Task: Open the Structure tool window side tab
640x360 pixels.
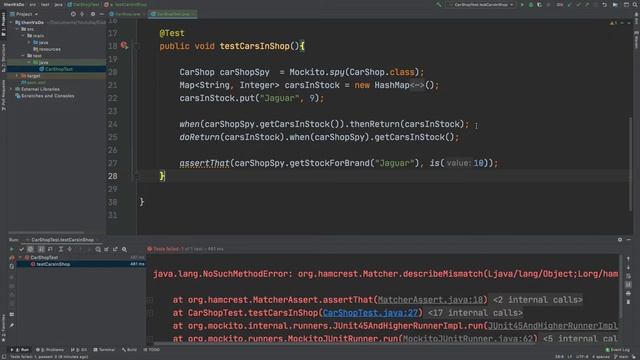Action: pyautogui.click(x=3, y=57)
